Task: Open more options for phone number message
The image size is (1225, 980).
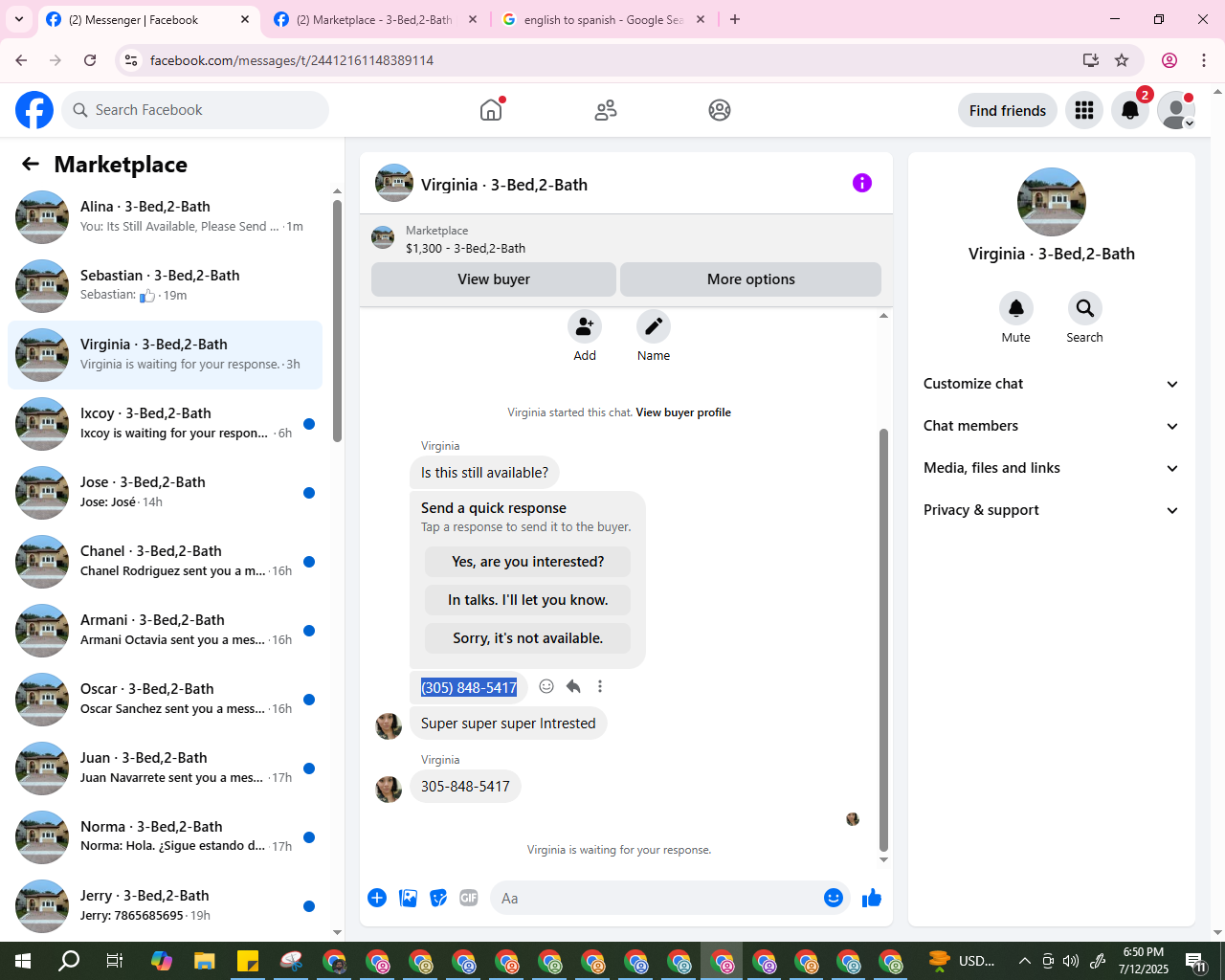Action: tap(600, 686)
